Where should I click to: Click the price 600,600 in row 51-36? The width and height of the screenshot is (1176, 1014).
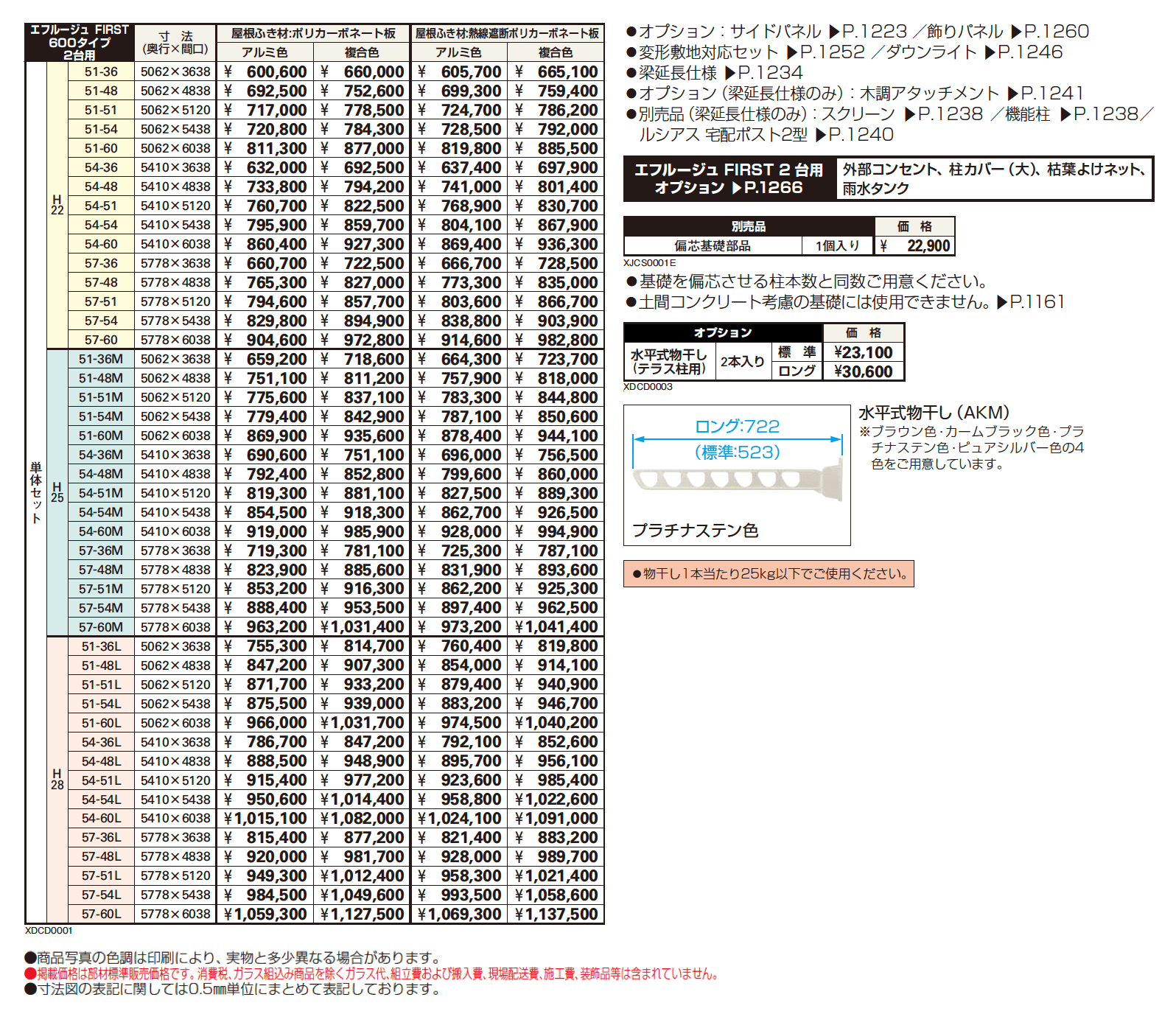click(276, 71)
